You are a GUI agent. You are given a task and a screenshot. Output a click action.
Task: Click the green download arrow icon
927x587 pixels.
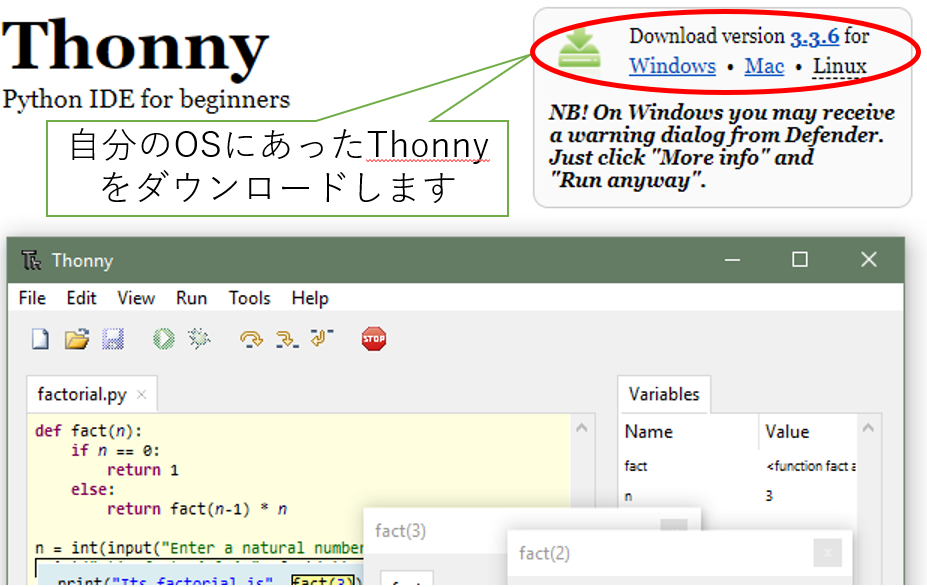click(x=579, y=49)
